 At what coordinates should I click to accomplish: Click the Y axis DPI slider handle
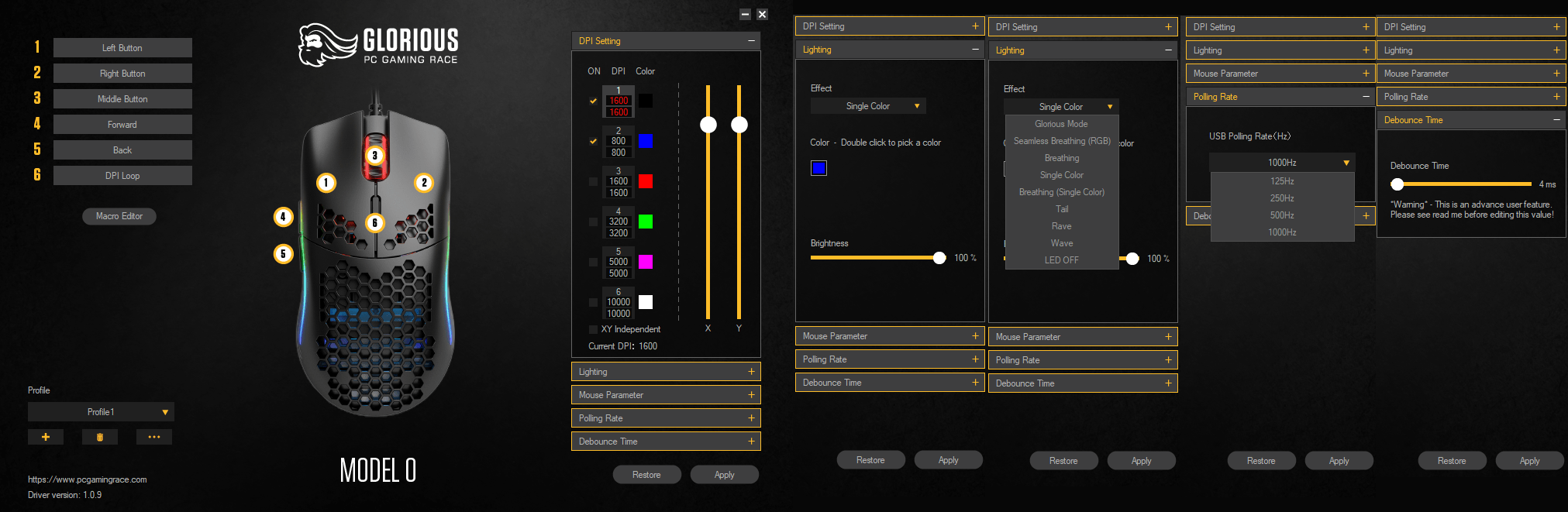coord(739,125)
